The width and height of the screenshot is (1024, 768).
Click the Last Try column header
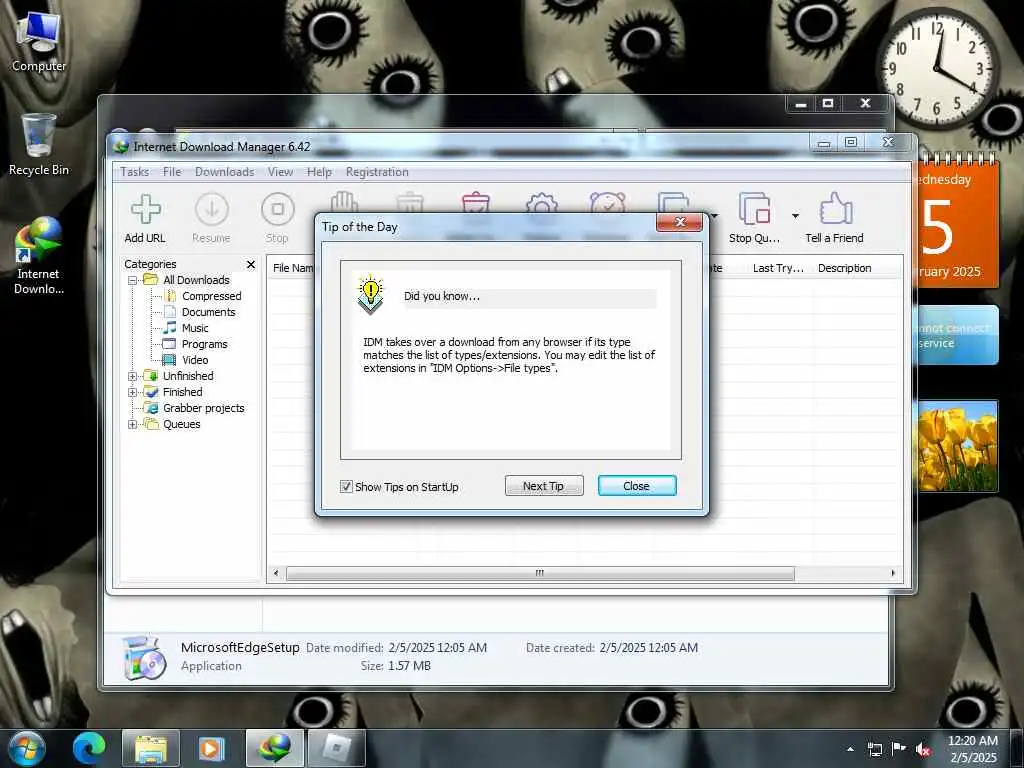(x=778, y=268)
